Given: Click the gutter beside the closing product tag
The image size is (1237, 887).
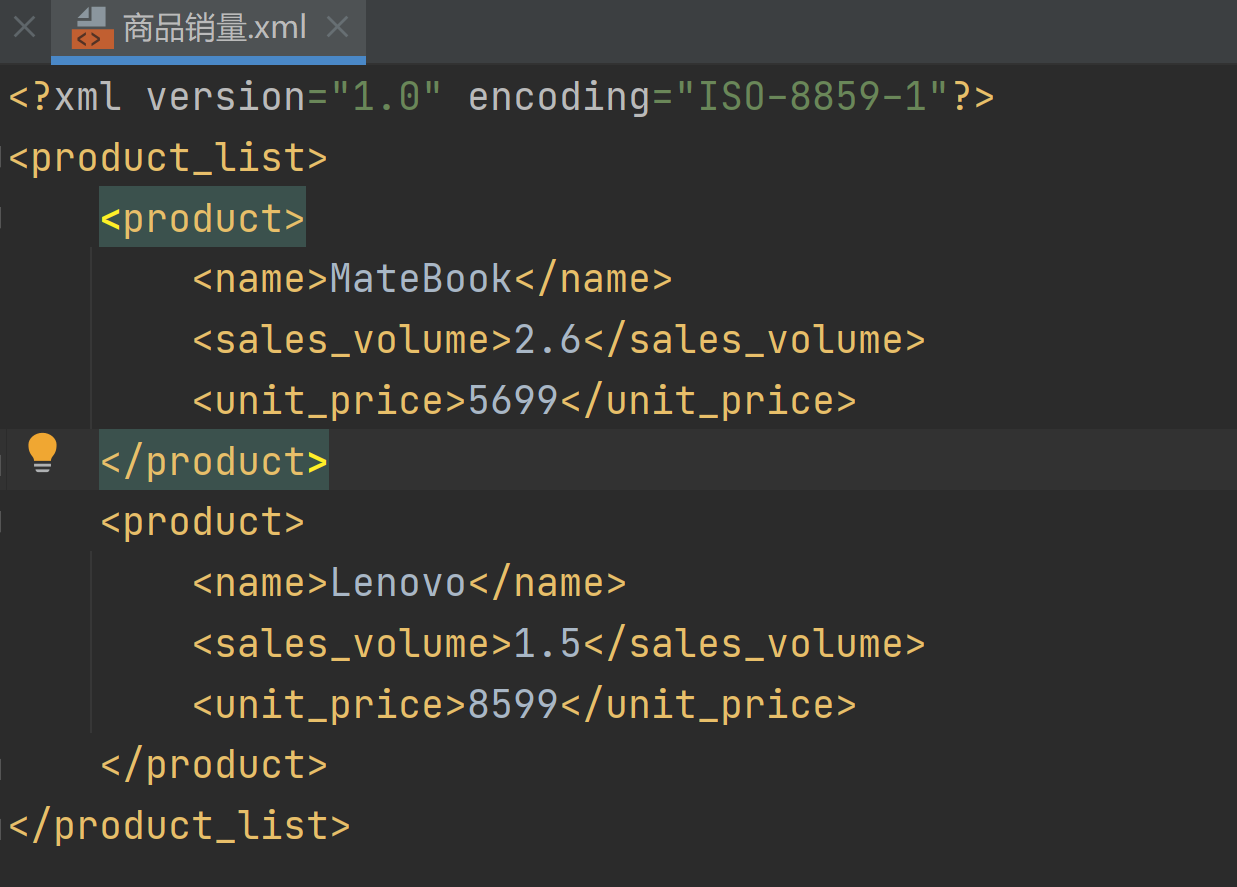Looking at the screenshot, I should pyautogui.click(x=75, y=460).
